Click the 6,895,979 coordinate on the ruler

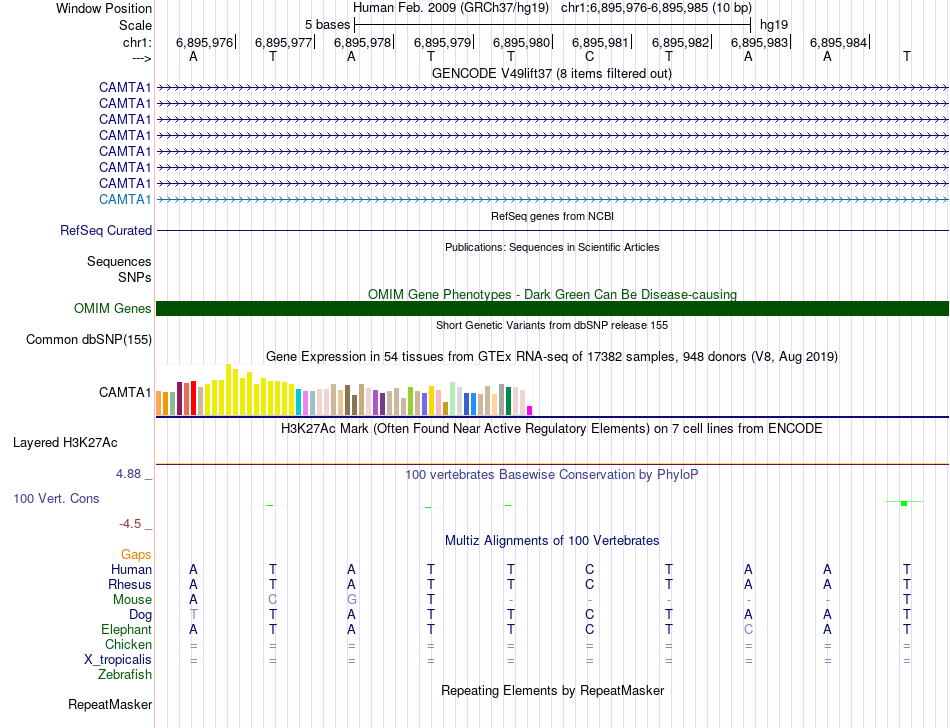click(x=442, y=42)
